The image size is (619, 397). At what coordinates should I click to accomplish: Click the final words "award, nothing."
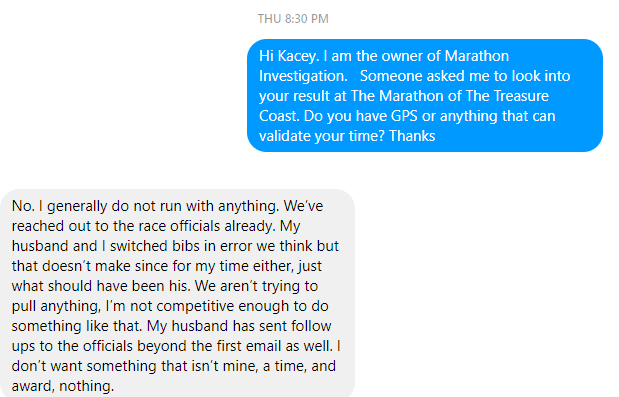[x=63, y=386]
